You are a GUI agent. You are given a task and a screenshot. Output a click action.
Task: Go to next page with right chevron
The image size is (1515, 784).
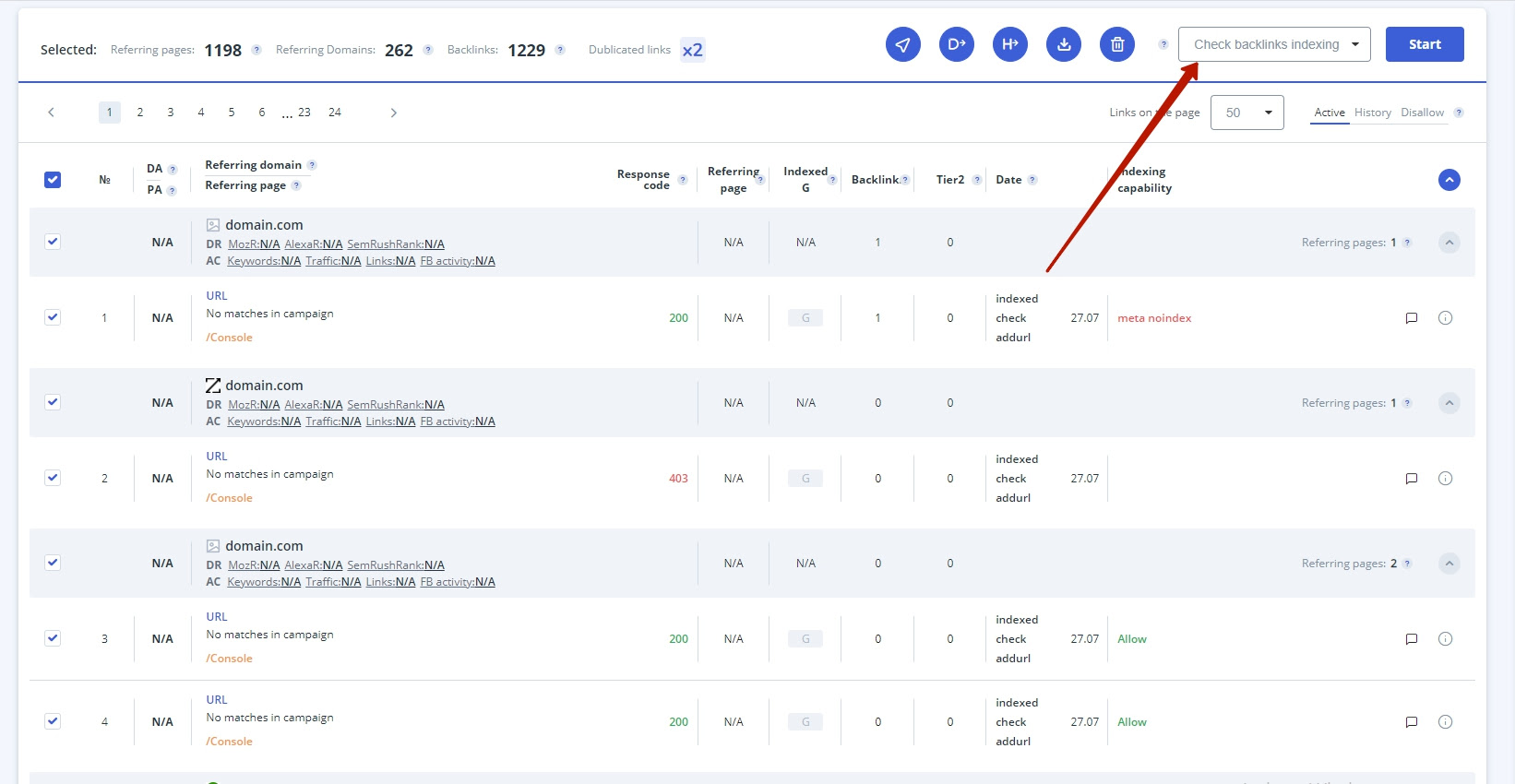click(394, 113)
